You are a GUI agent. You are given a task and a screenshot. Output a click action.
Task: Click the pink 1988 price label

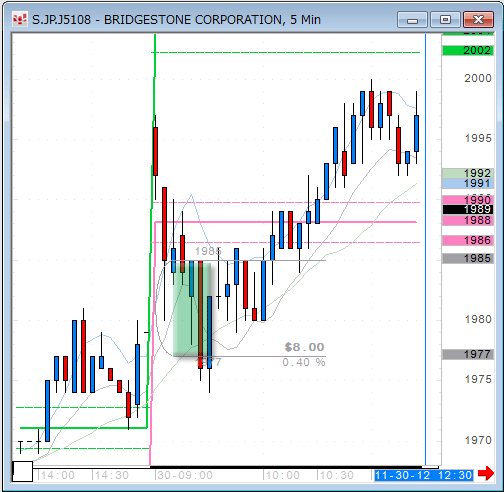(468, 220)
